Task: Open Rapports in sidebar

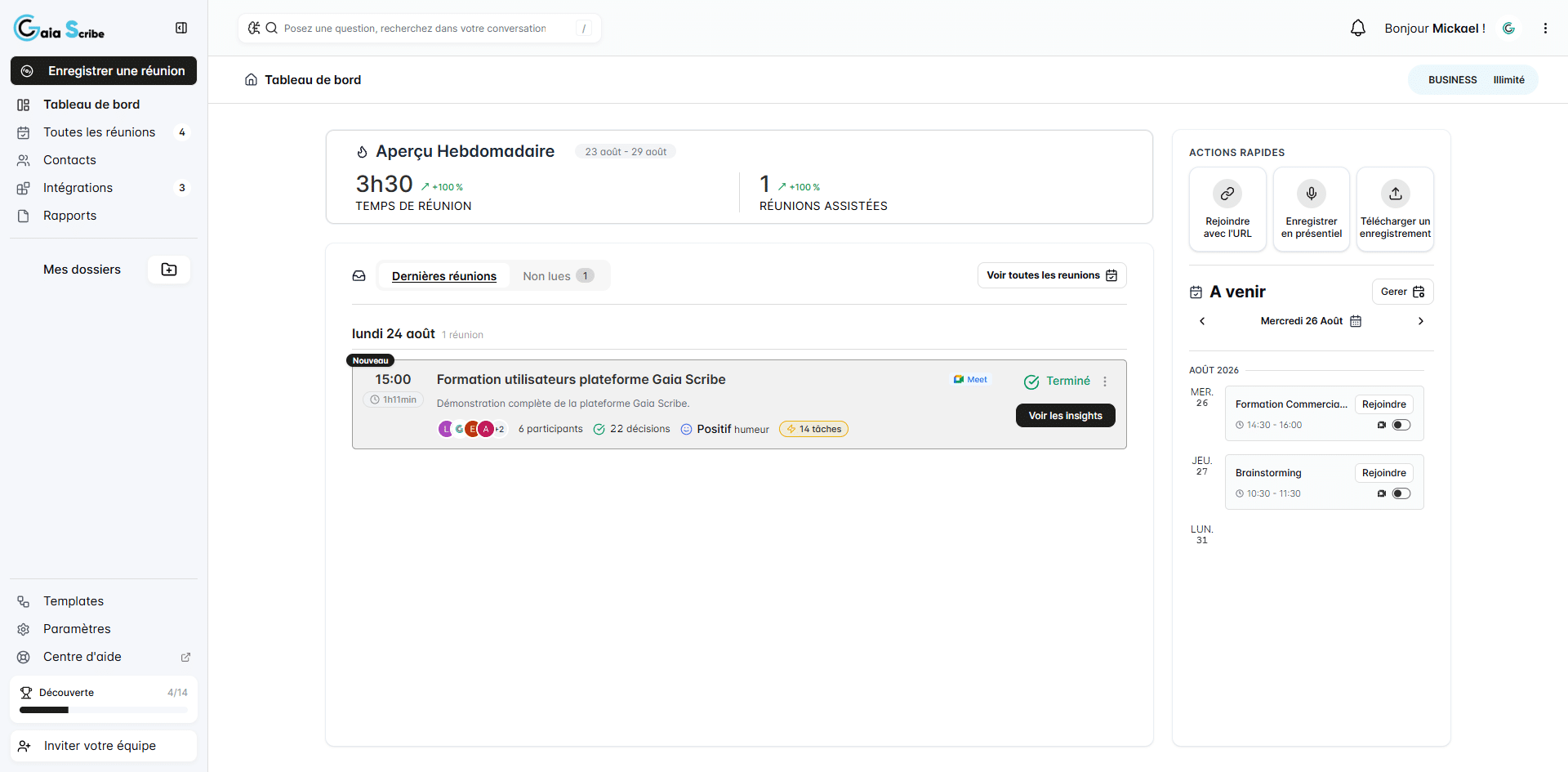Action: (103, 216)
